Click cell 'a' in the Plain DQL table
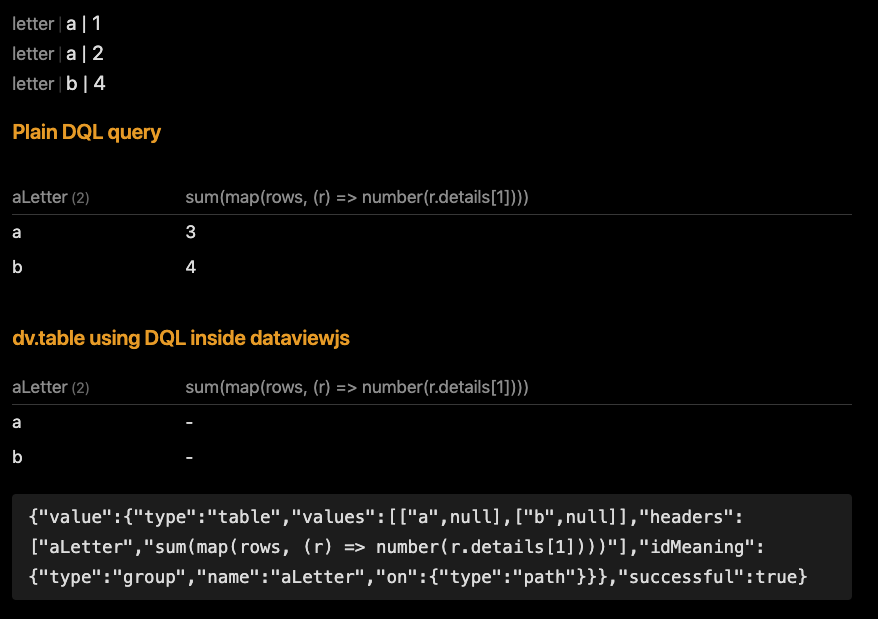 click(x=17, y=232)
